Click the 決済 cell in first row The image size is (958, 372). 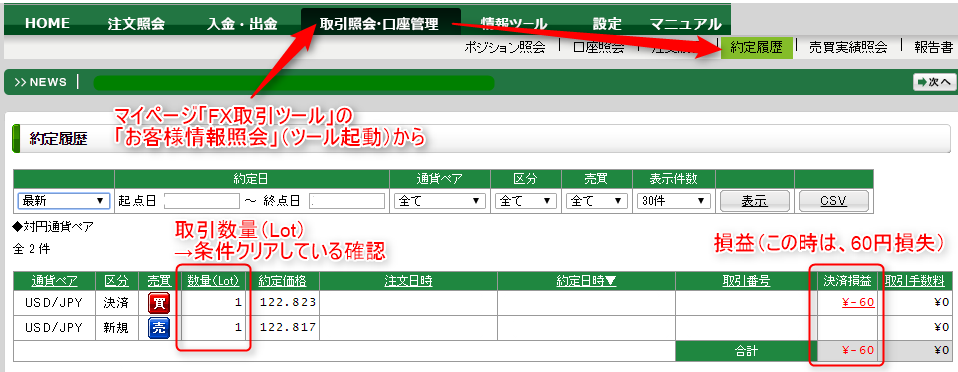(x=116, y=302)
